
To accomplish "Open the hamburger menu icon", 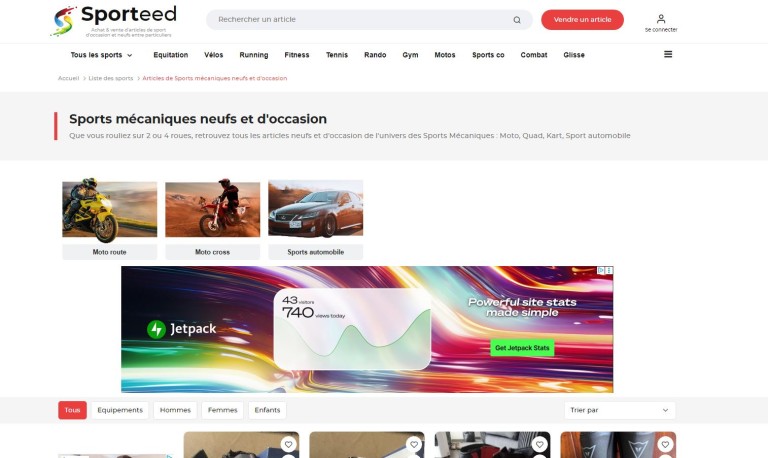I will [668, 55].
